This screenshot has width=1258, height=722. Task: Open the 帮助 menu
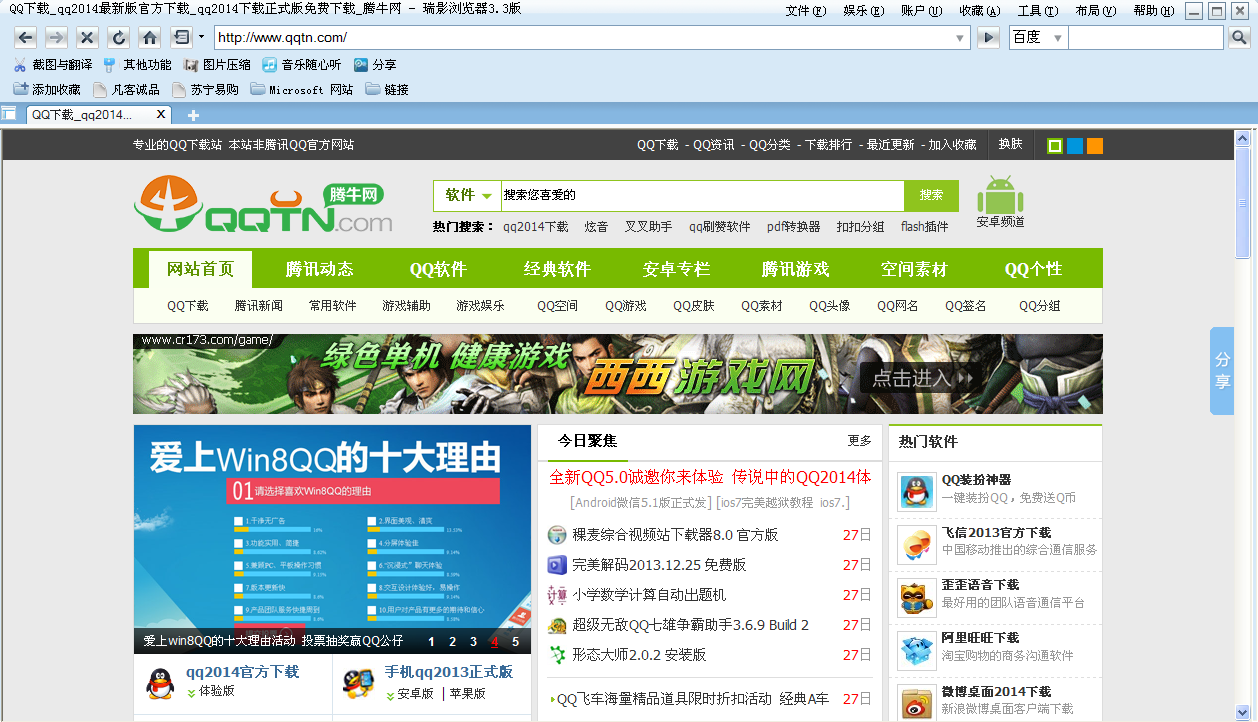click(x=1154, y=11)
